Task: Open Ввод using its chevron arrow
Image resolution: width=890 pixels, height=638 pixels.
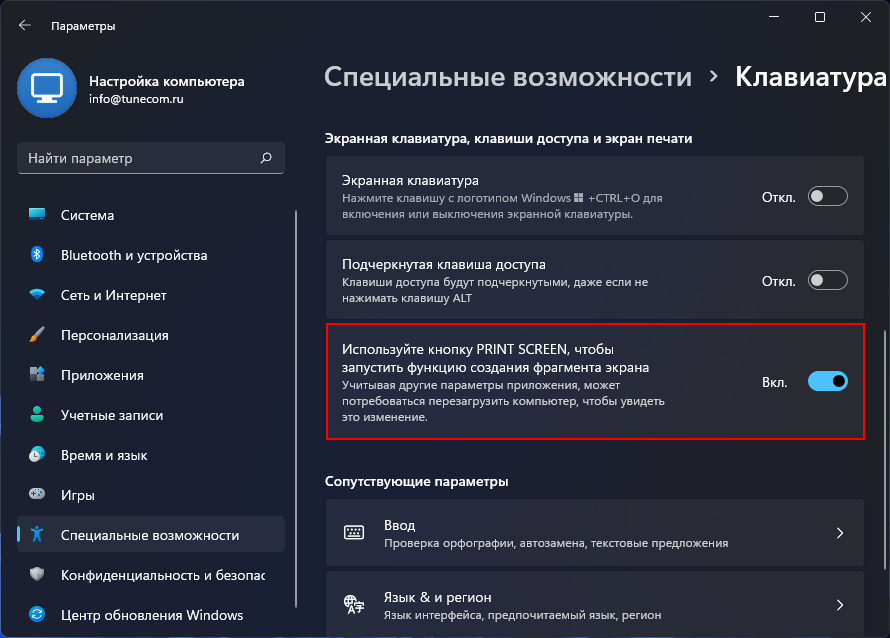Action: [x=840, y=532]
